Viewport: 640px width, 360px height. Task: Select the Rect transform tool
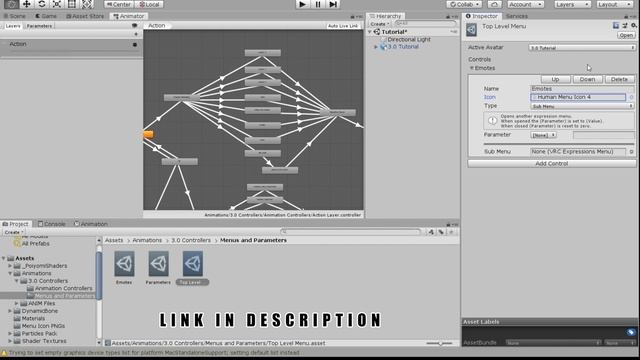(72, 4)
